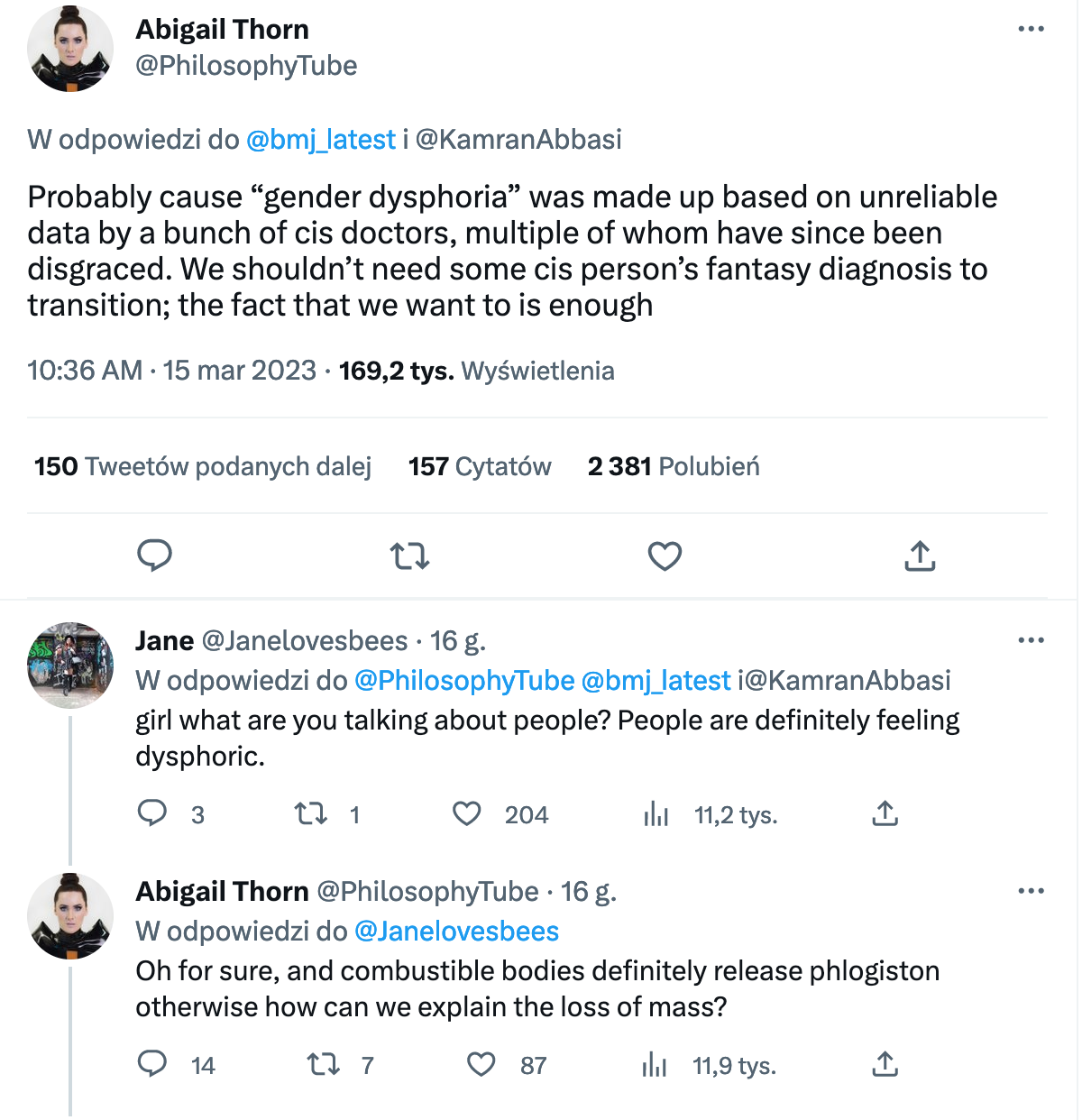Open more options for the main tweet
The image size is (1082, 1120).
point(1031,29)
